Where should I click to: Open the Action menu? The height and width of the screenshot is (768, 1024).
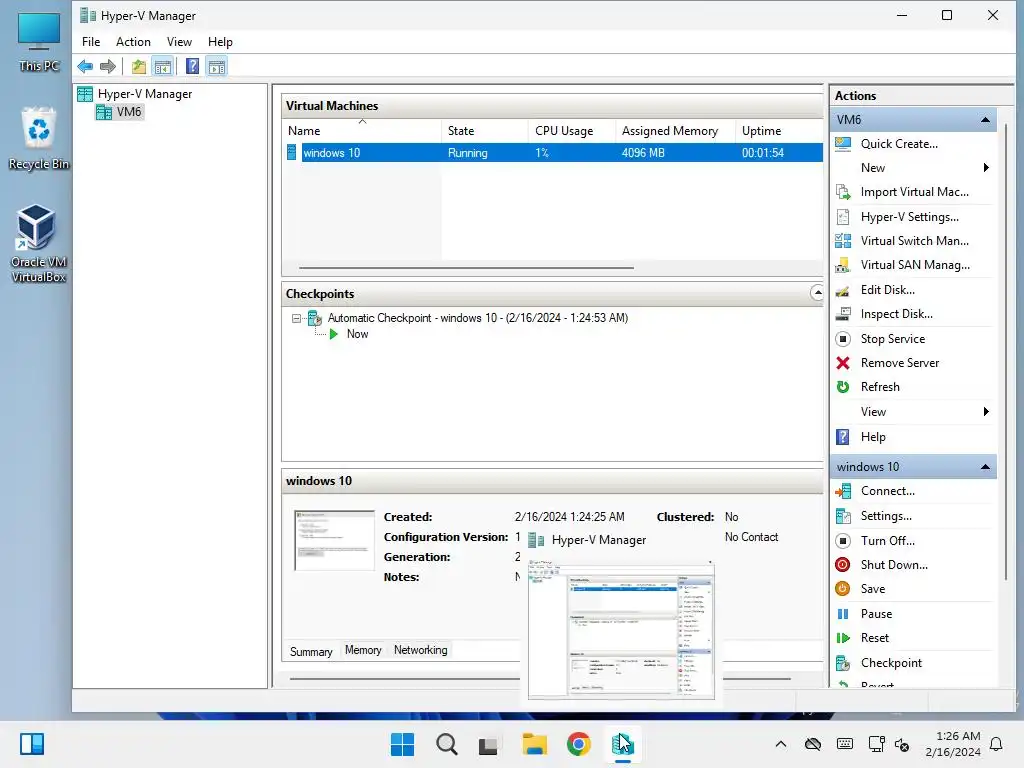coord(133,42)
